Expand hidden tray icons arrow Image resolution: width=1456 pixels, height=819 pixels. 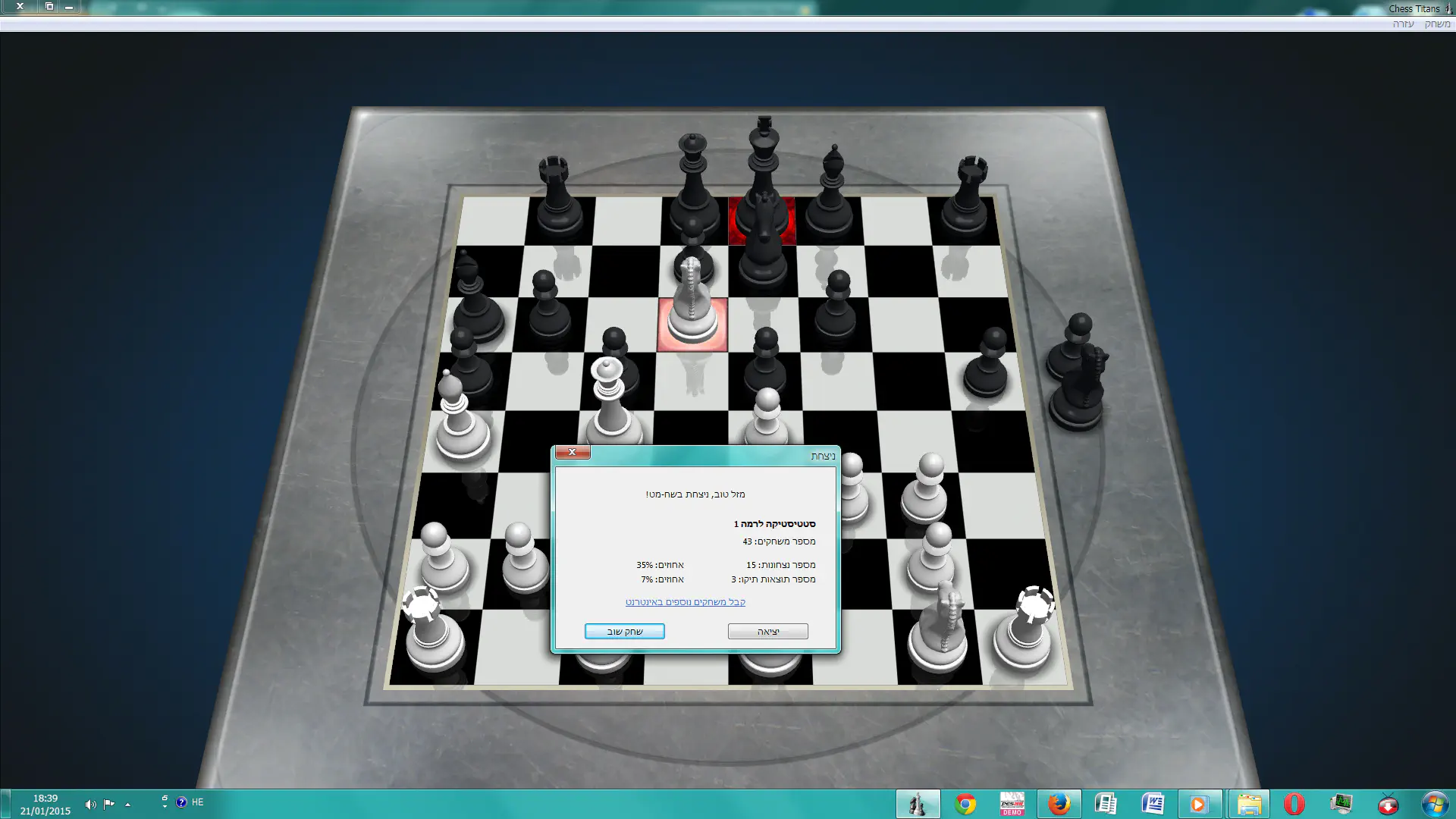pyautogui.click(x=127, y=805)
